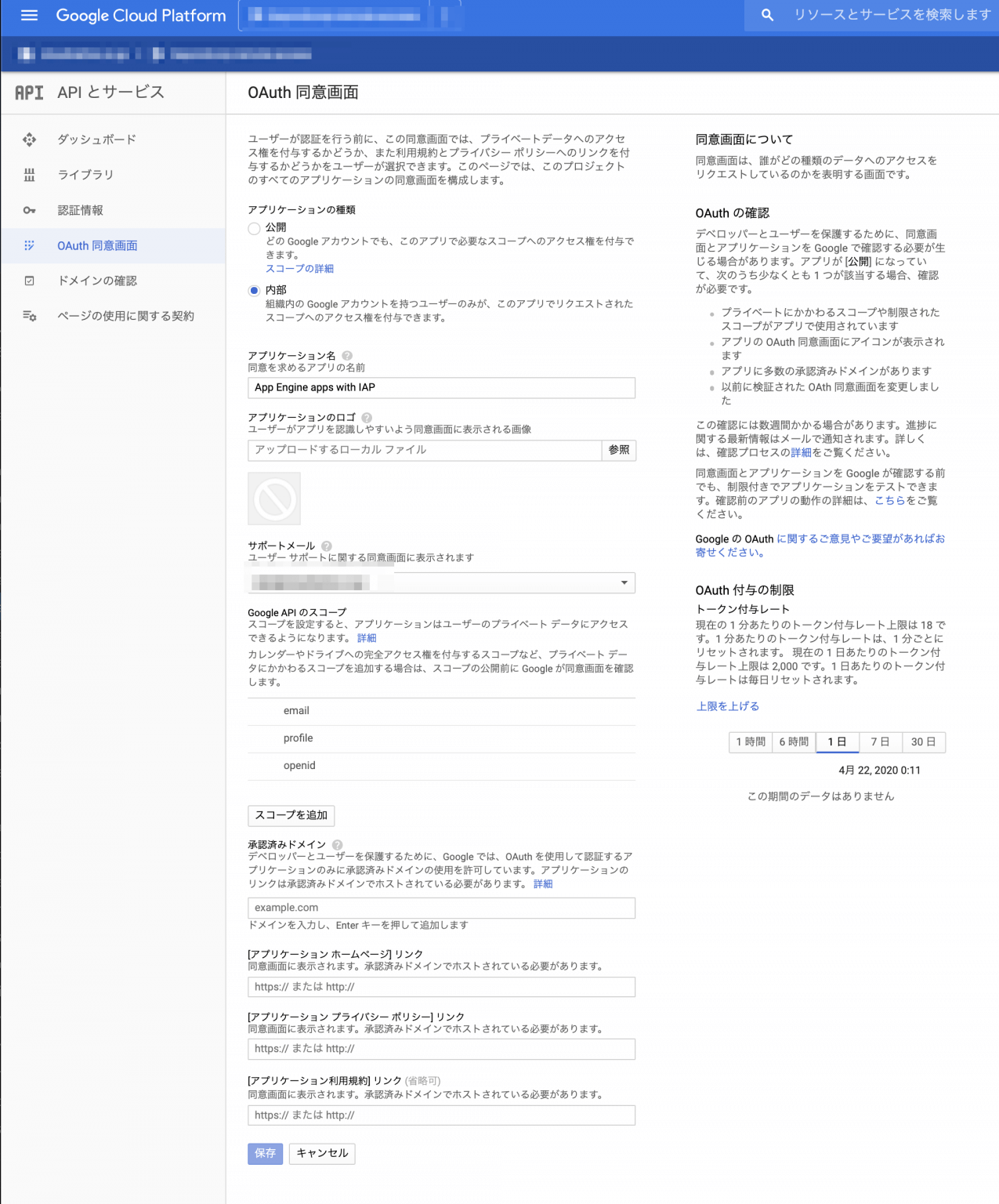Screen dimensions: 999x1204
Task: Open ドメインの確認 from the sidebar icon
Action: tap(29, 281)
